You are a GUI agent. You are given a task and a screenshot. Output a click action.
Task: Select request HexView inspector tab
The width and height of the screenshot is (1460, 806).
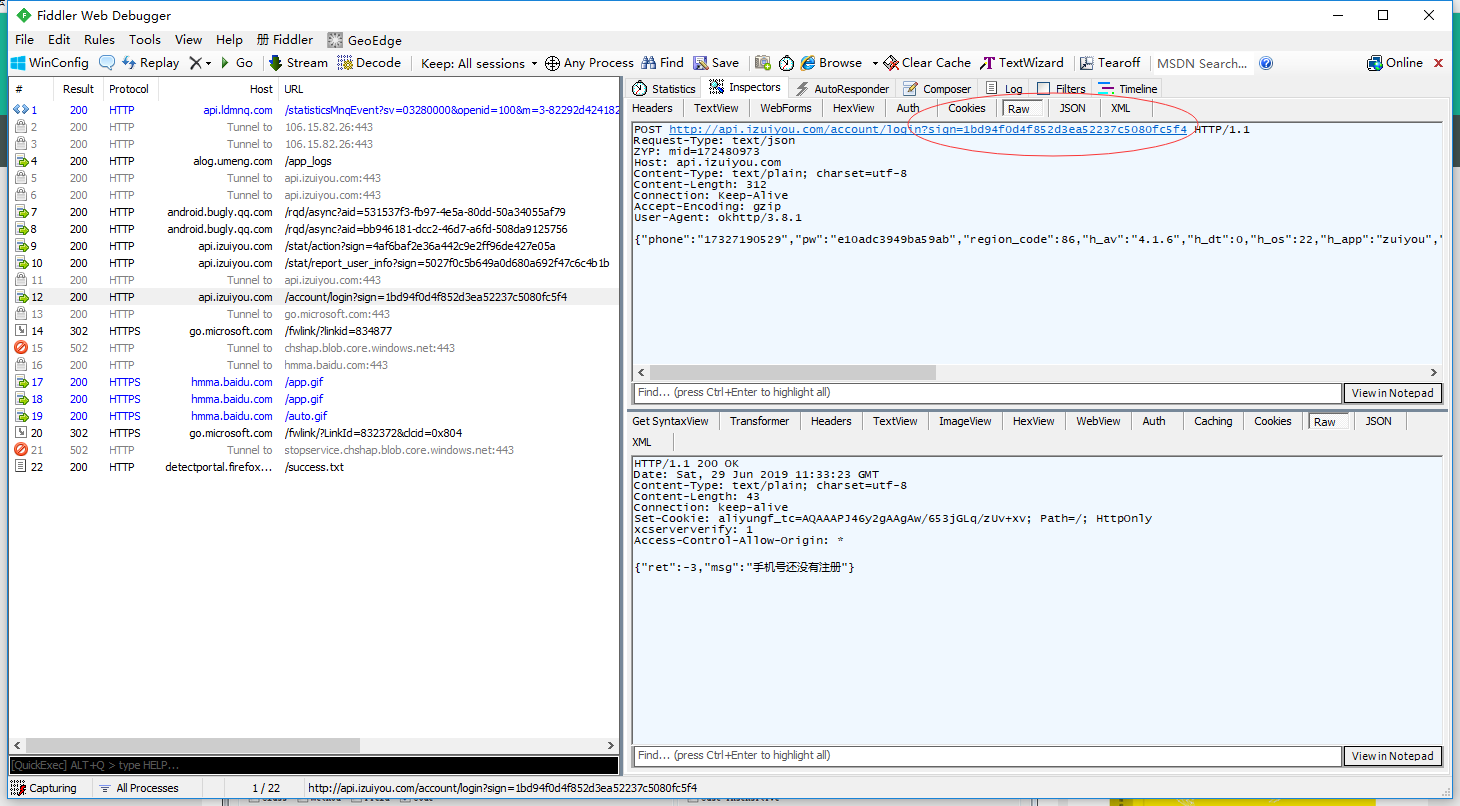click(x=853, y=108)
